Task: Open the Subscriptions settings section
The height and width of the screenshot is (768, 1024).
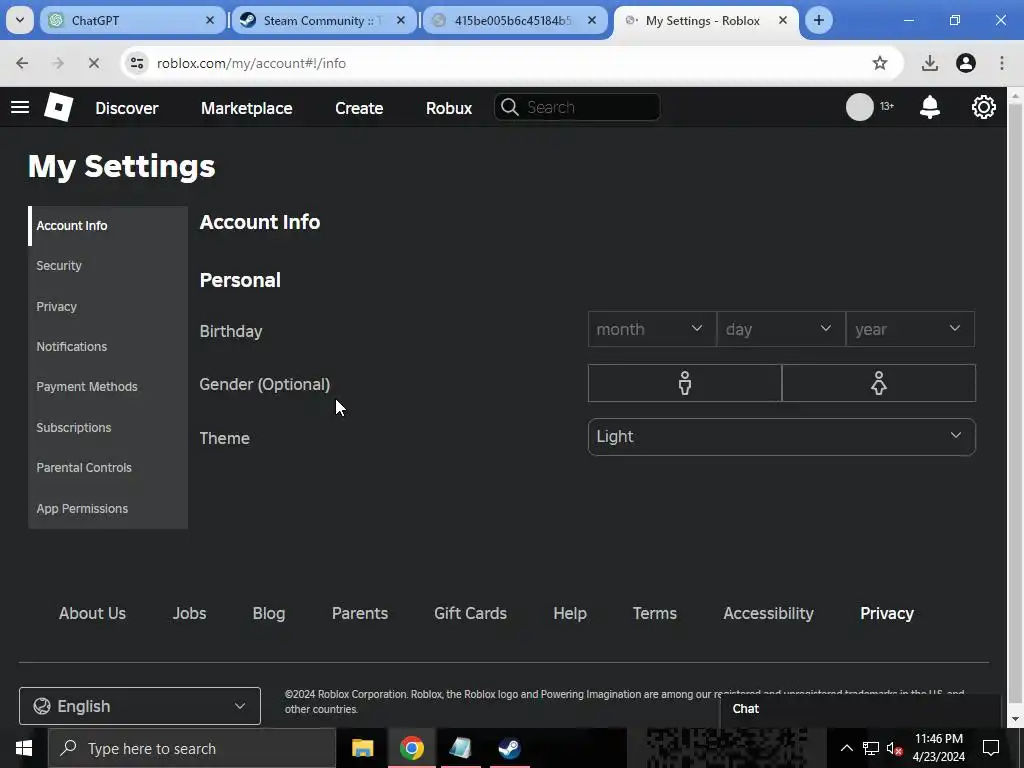Action: (x=108, y=428)
